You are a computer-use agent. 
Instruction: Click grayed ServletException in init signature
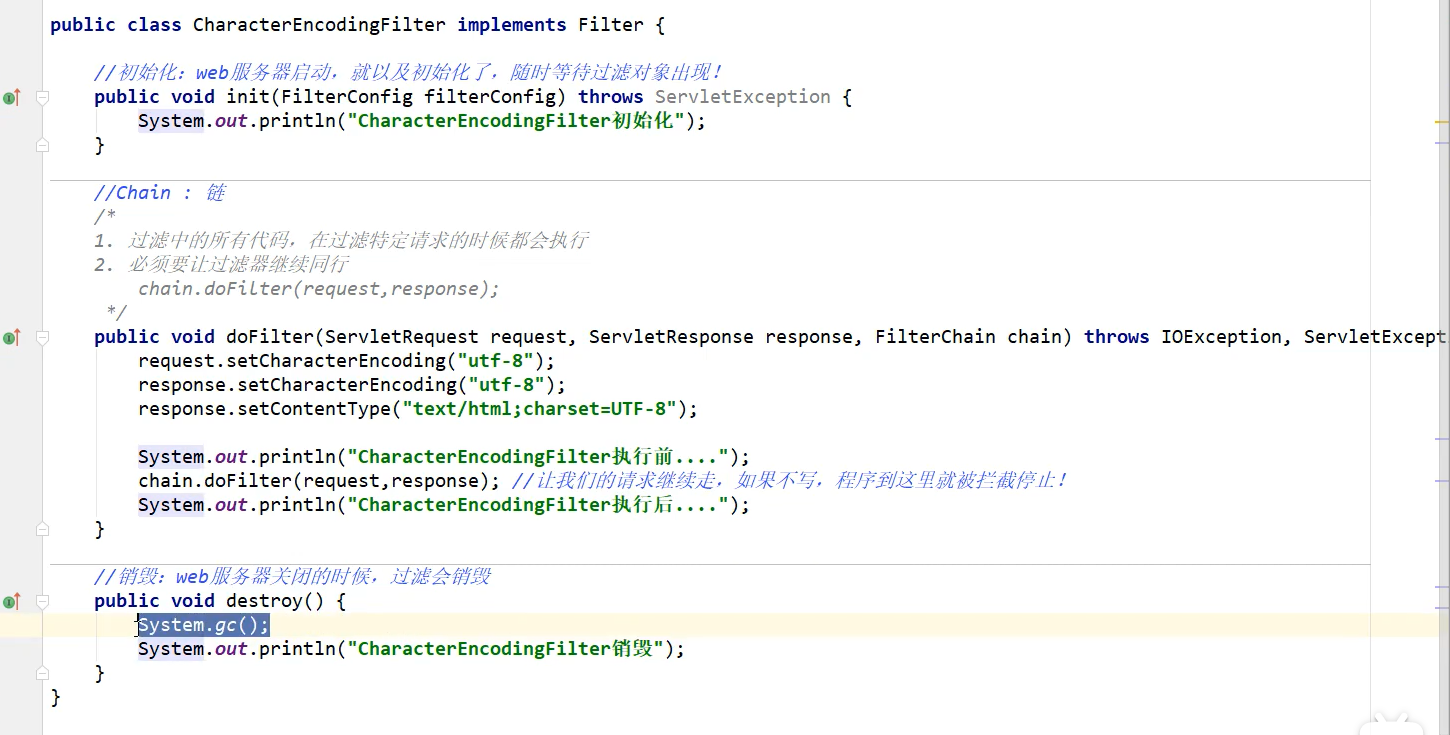[743, 97]
